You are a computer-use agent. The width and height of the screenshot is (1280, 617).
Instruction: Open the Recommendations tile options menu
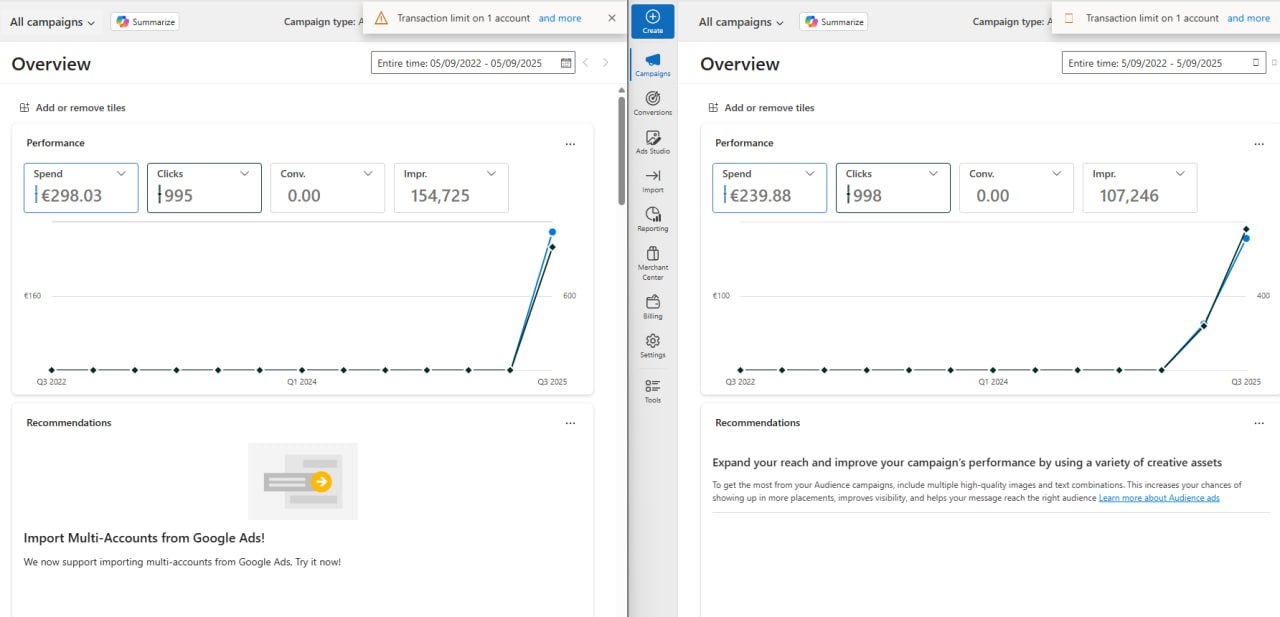tap(570, 422)
